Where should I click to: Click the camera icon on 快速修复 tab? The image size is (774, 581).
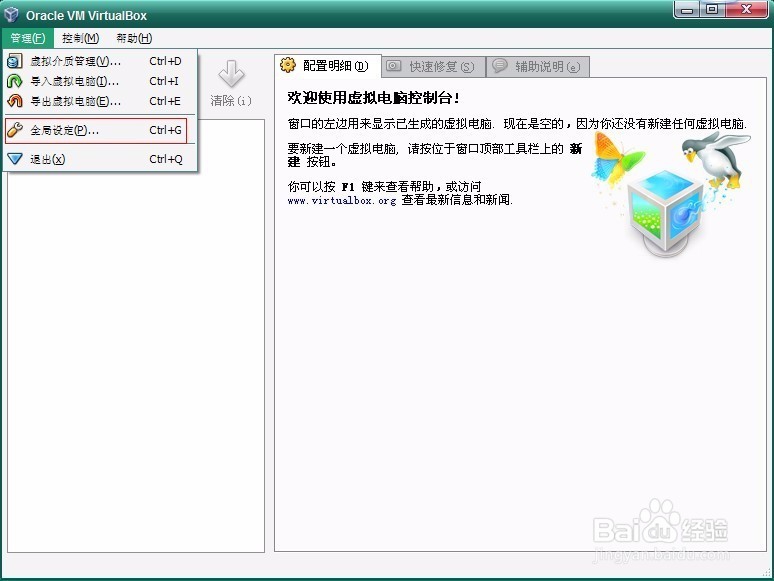coord(393,66)
